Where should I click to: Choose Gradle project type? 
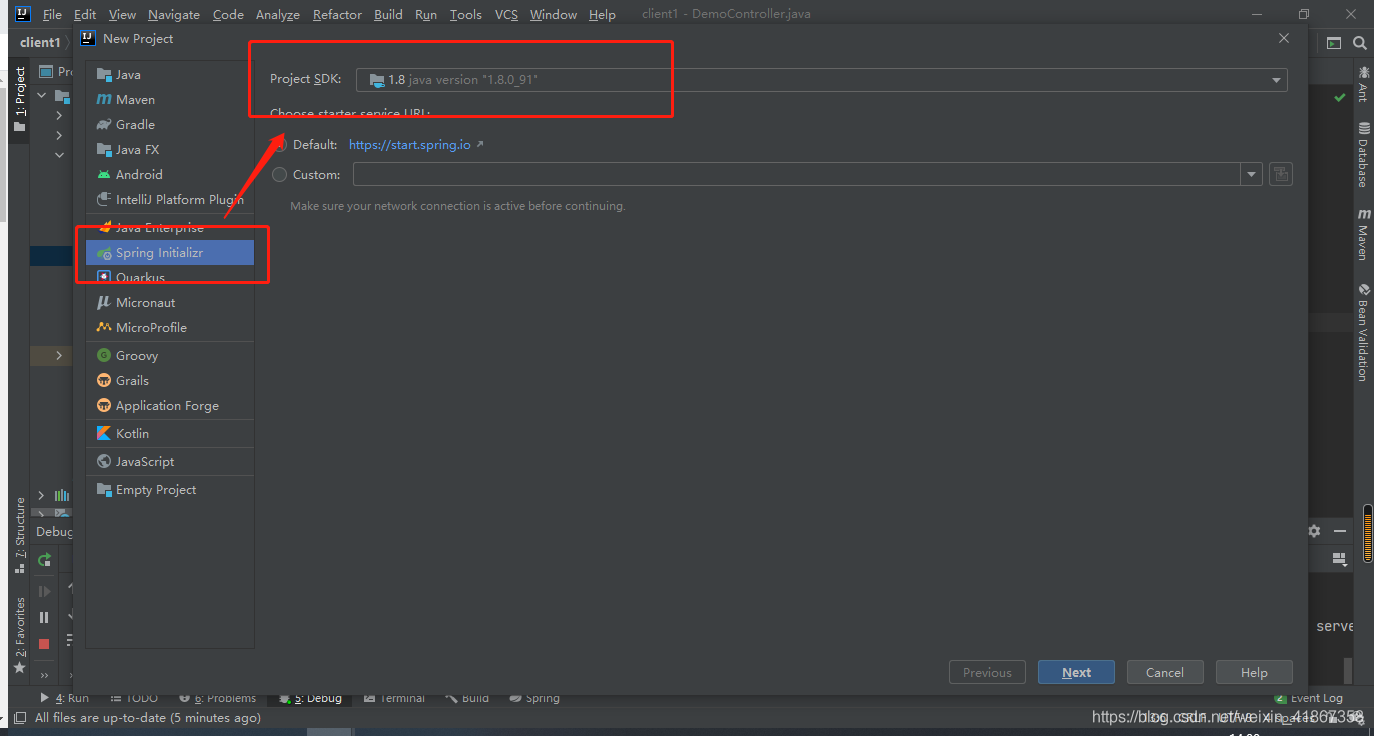170,125
